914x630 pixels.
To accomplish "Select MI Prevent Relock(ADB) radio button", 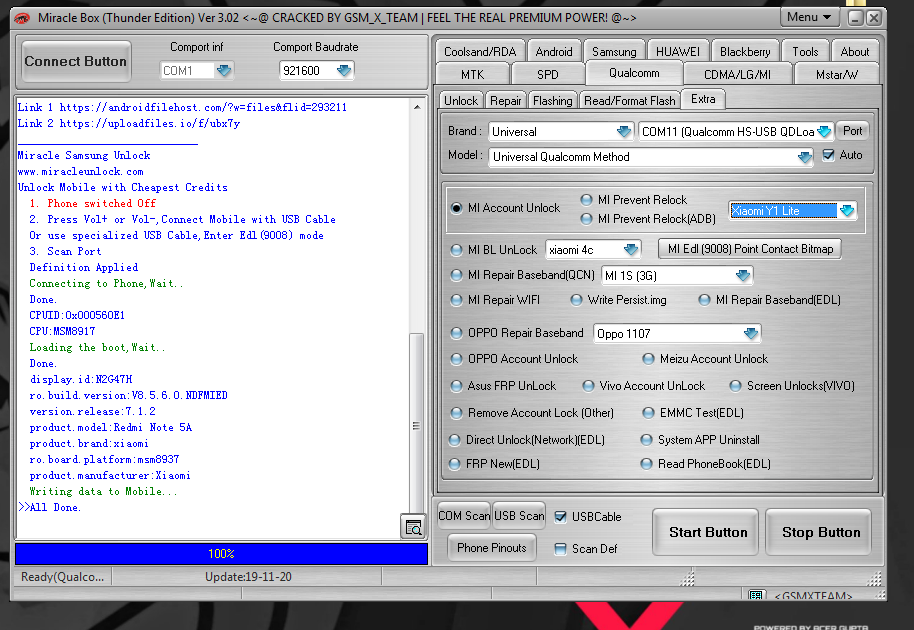I will click(586, 219).
